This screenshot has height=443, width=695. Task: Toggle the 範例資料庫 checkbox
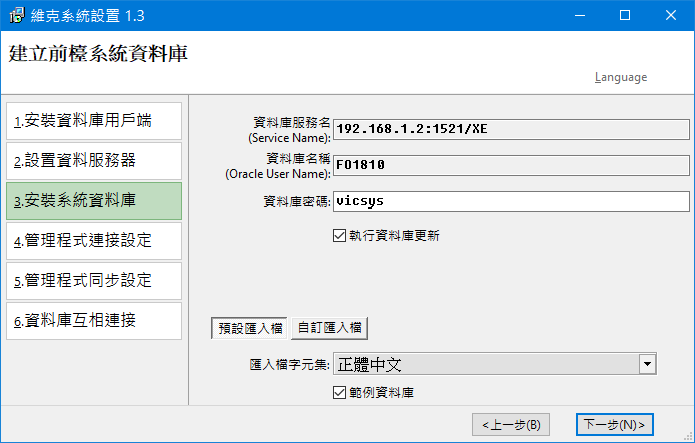coord(340,393)
